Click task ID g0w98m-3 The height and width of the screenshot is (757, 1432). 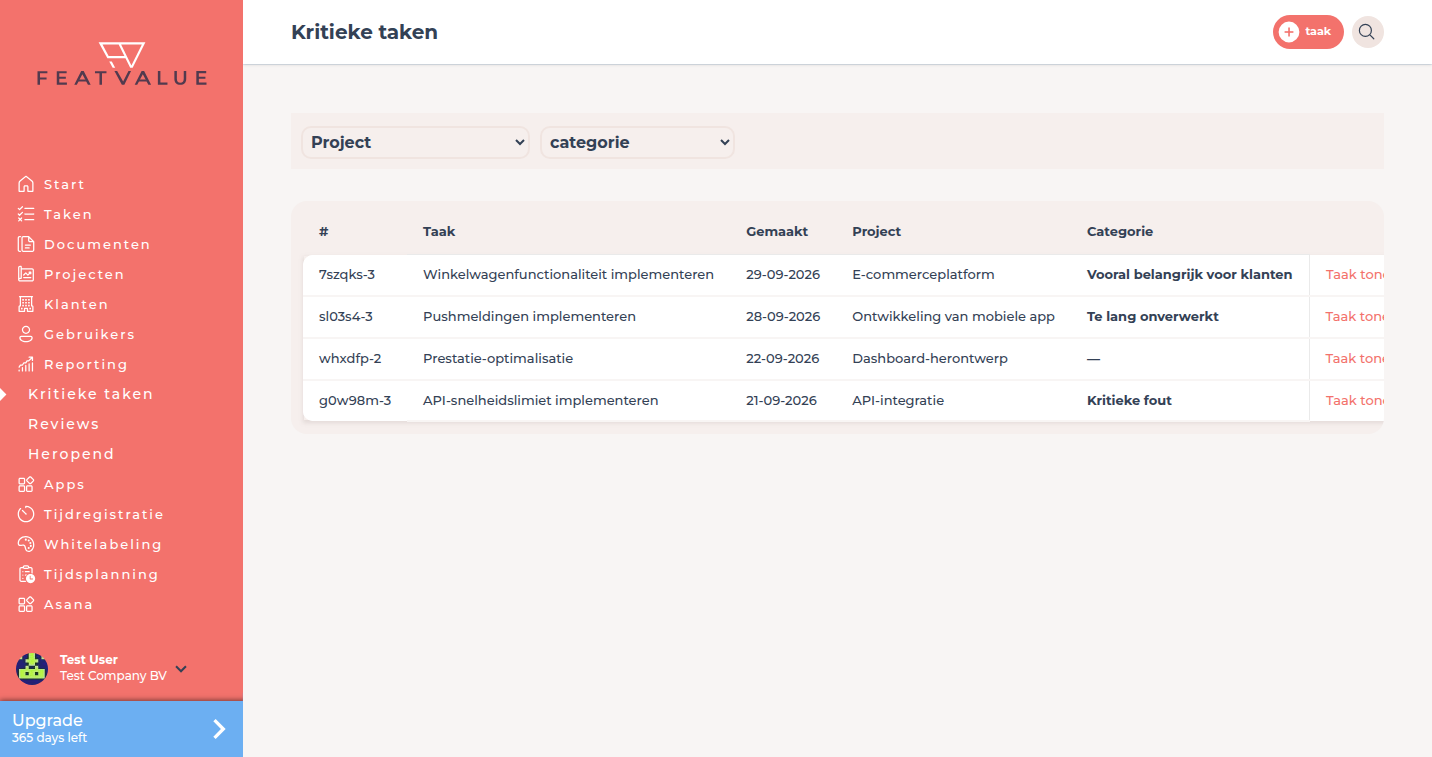(355, 400)
